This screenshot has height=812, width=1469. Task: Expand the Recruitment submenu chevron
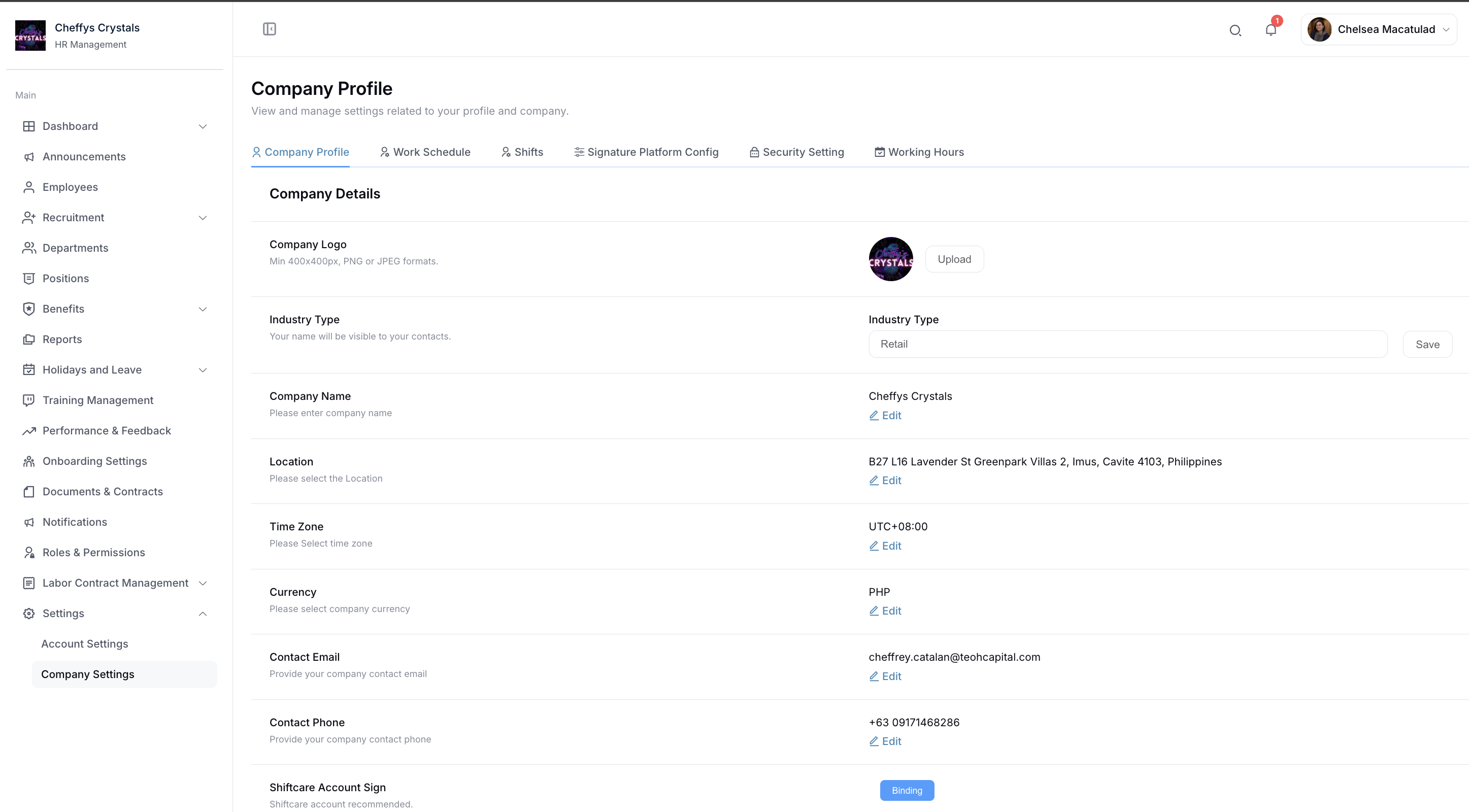(x=203, y=218)
